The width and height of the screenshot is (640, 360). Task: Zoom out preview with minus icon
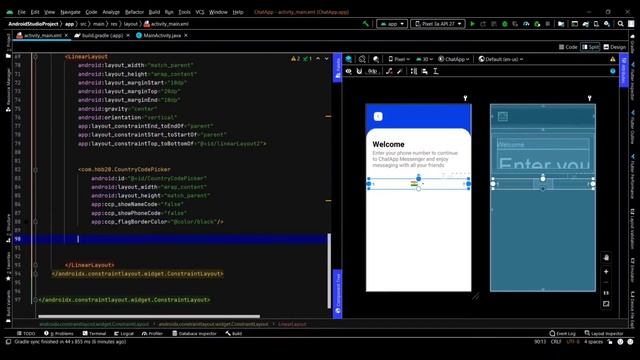[x=606, y=282]
